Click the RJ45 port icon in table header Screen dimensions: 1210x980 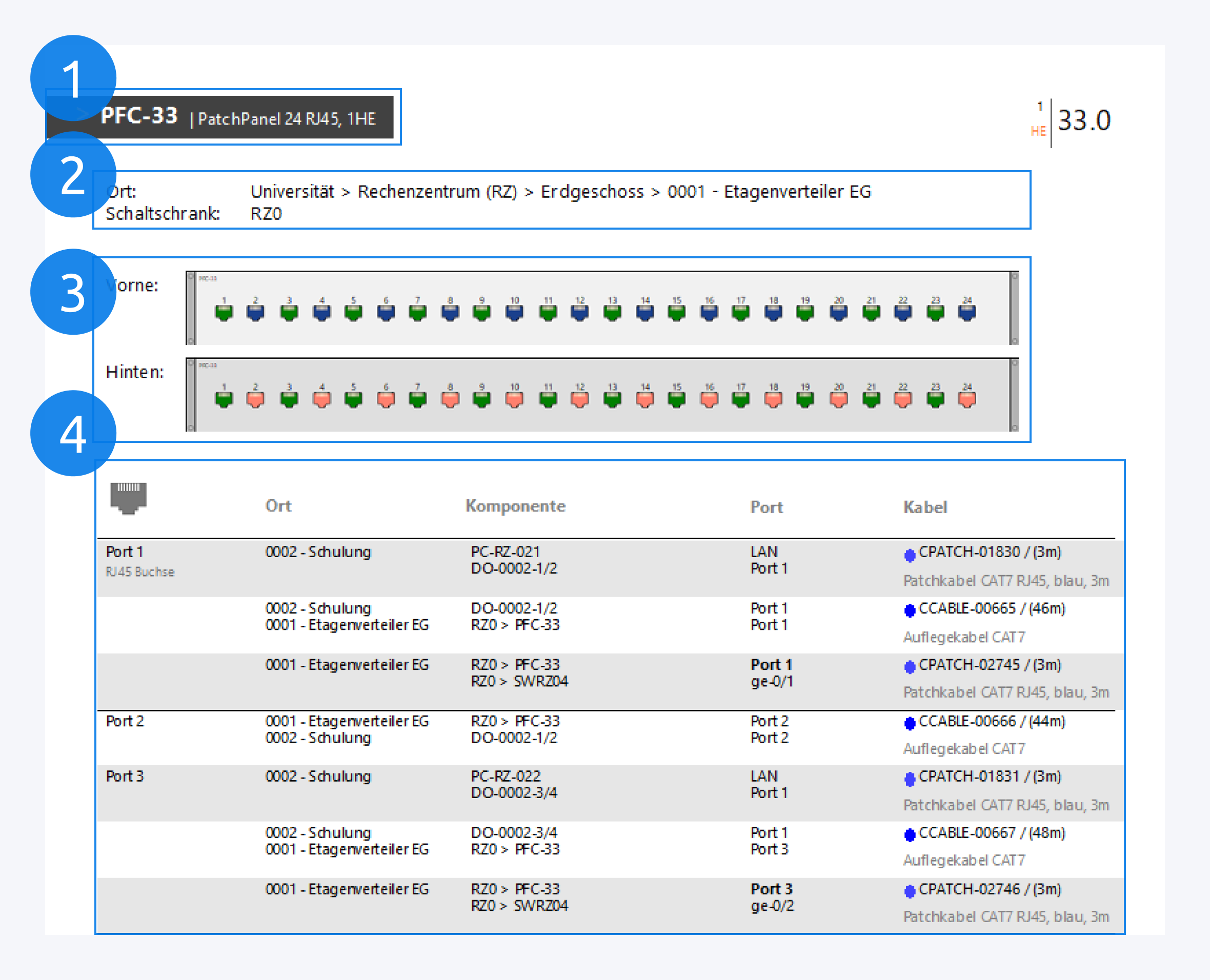128,497
